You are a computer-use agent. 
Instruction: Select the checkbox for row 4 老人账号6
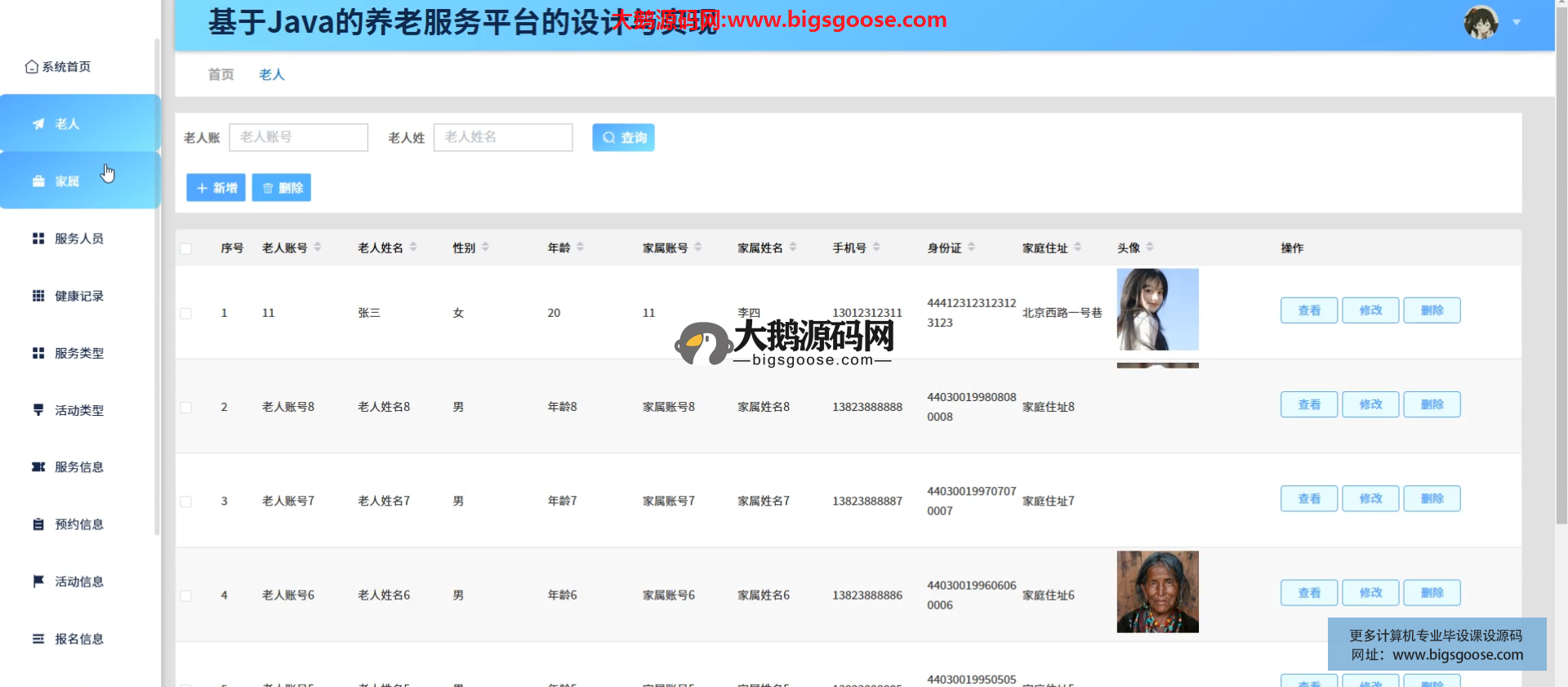coord(186,596)
